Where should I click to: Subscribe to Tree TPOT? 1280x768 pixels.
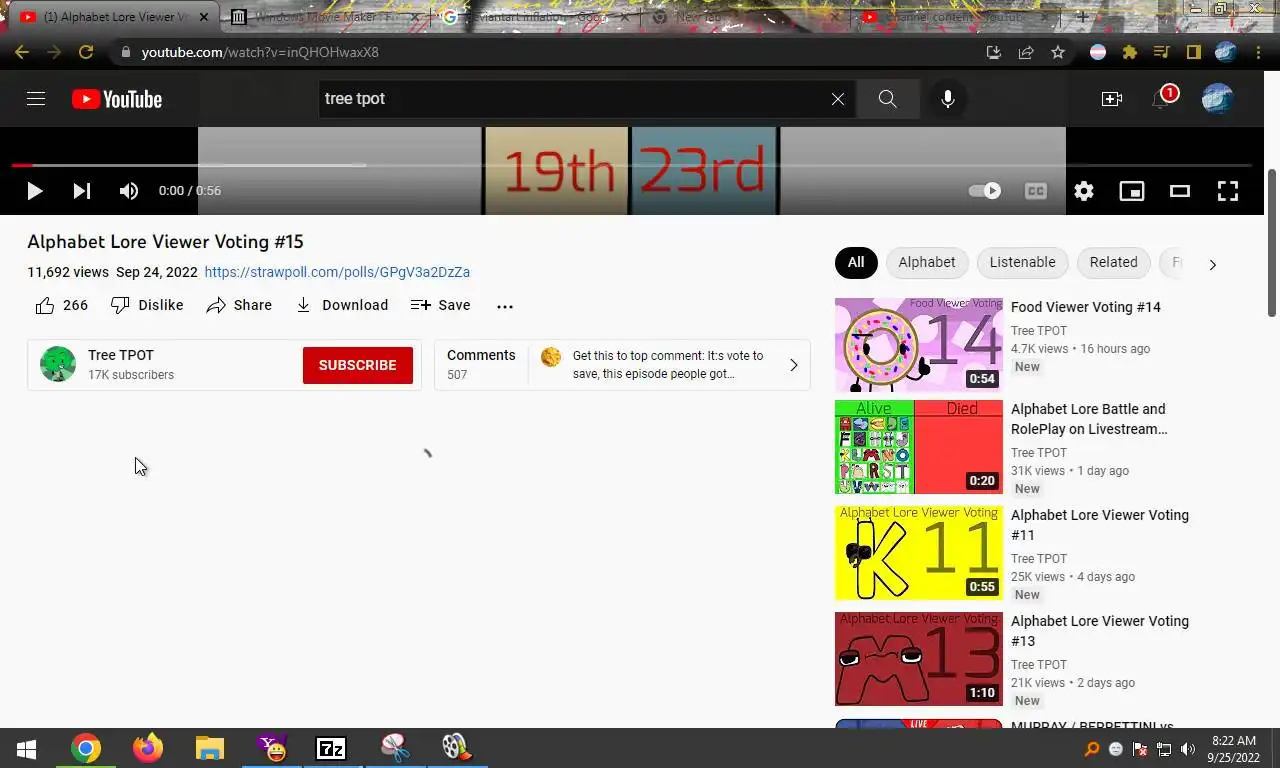[358, 365]
